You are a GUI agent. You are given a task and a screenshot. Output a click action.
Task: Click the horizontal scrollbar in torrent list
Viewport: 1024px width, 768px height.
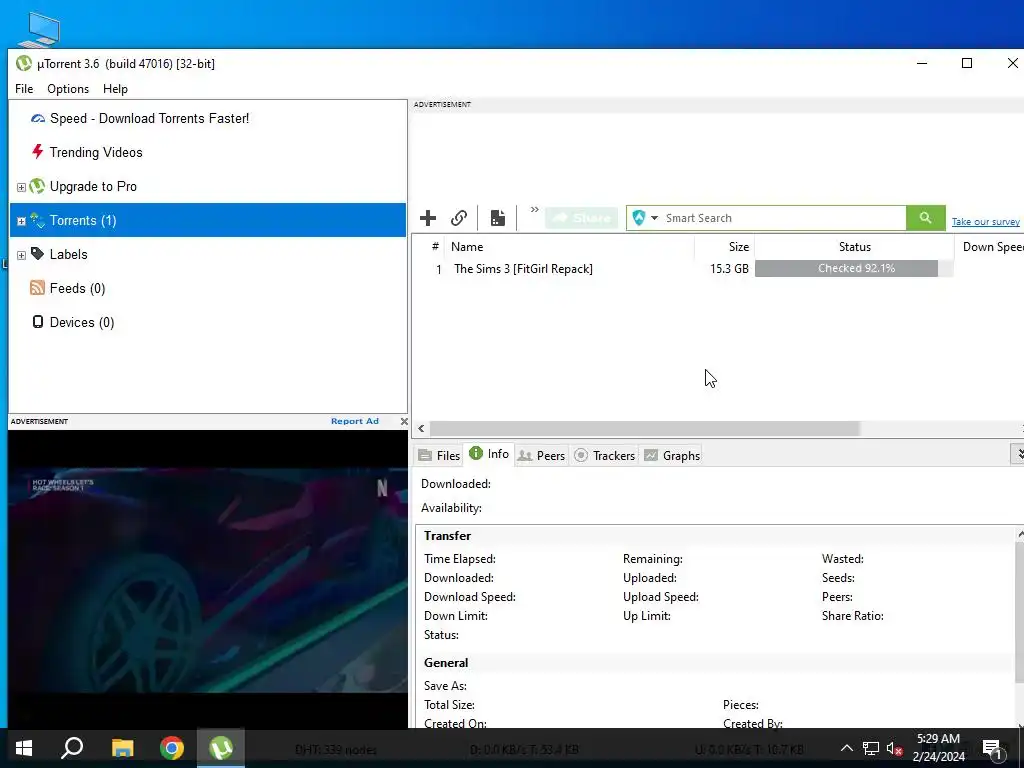click(645, 428)
